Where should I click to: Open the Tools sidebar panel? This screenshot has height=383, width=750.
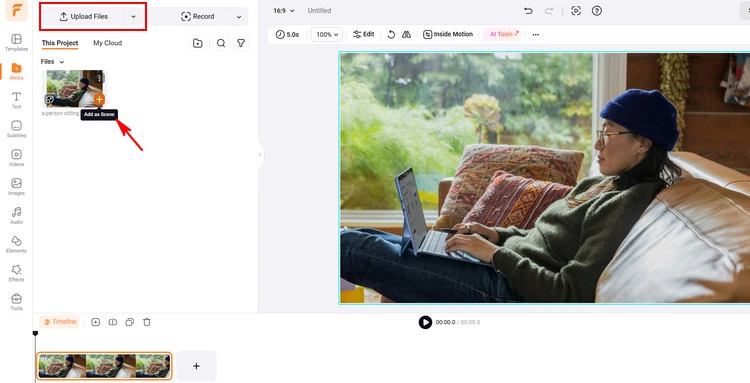16,302
